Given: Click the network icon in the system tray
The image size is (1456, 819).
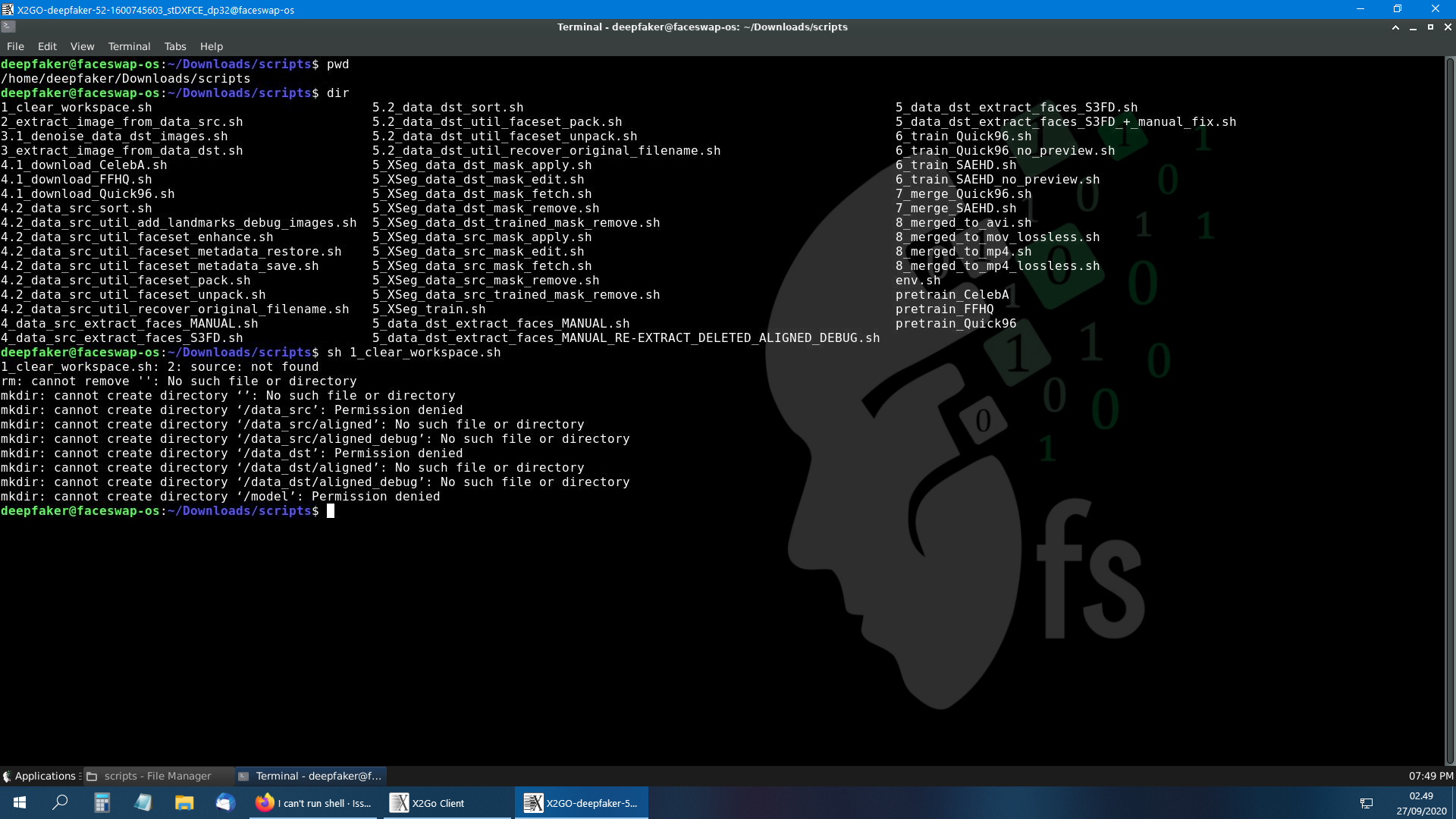Looking at the screenshot, I should (1367, 802).
